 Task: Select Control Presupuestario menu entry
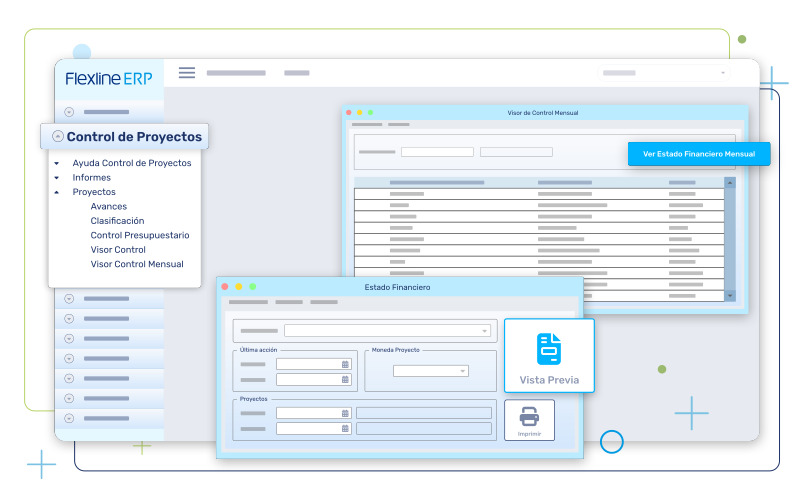click(139, 235)
